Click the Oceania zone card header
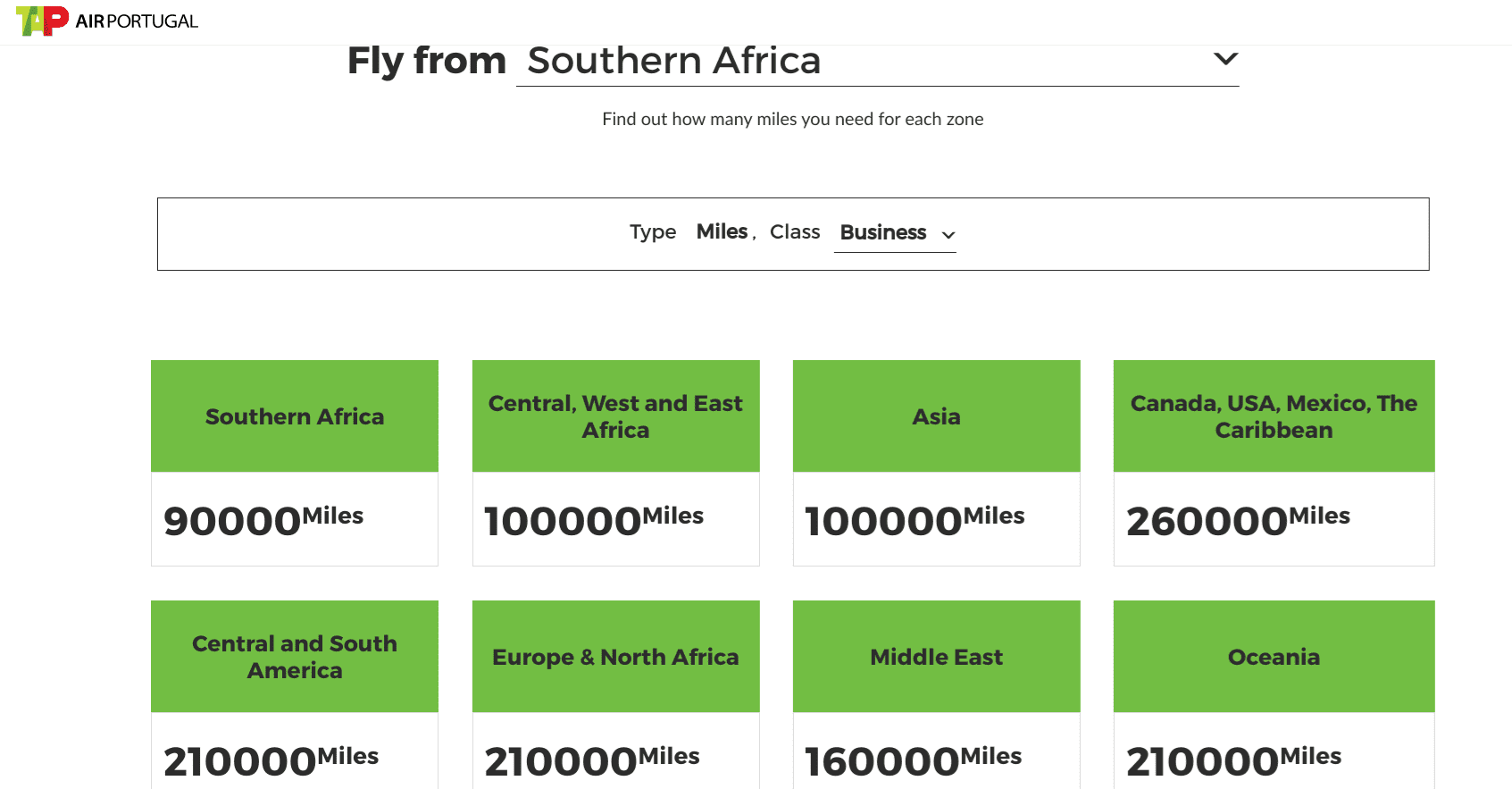This screenshot has width=1512, height=789. pos(1274,657)
